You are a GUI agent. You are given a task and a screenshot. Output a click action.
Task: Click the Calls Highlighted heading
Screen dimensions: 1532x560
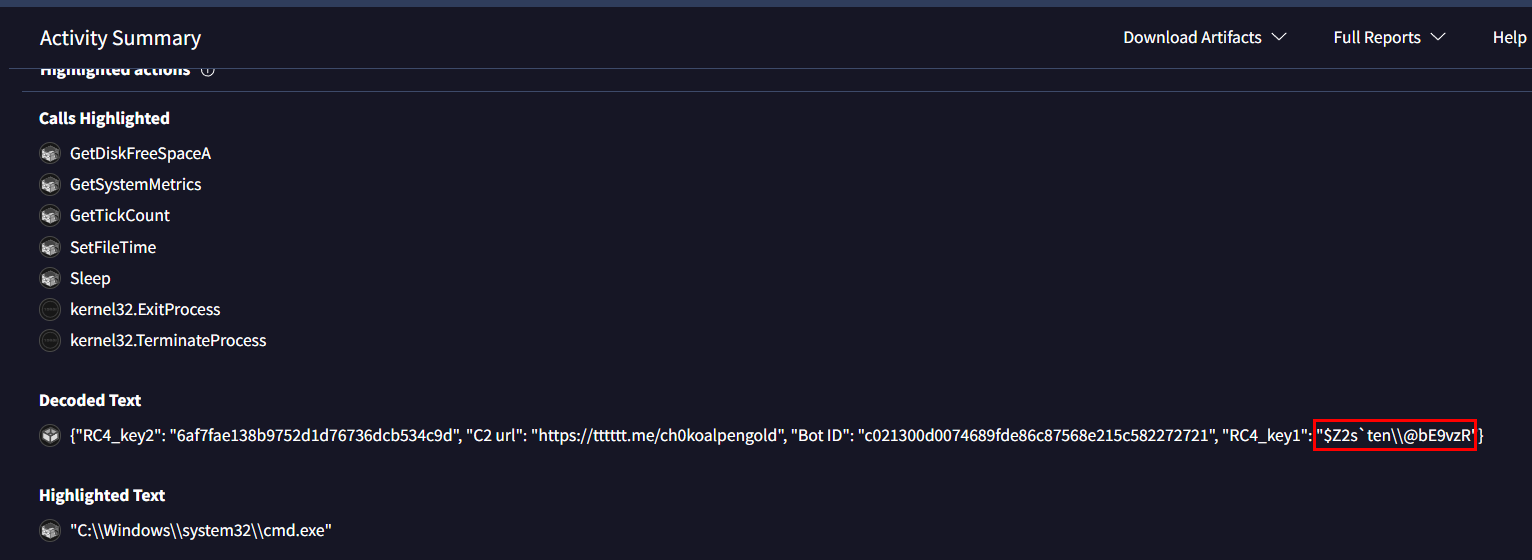pos(104,118)
